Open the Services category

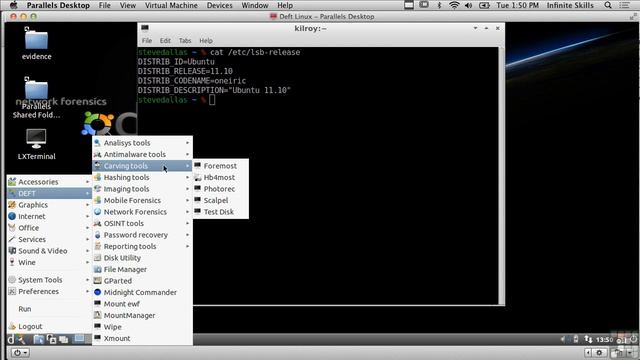click(49, 239)
